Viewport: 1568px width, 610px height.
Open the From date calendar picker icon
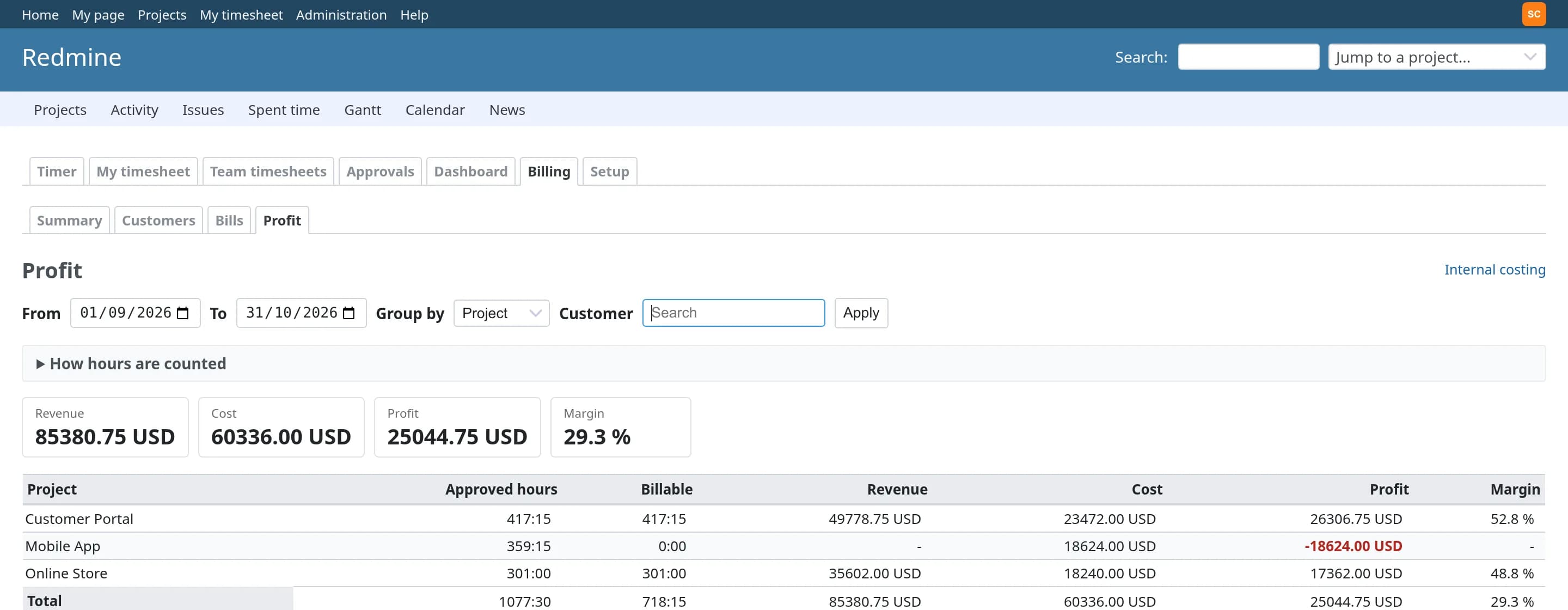point(182,313)
